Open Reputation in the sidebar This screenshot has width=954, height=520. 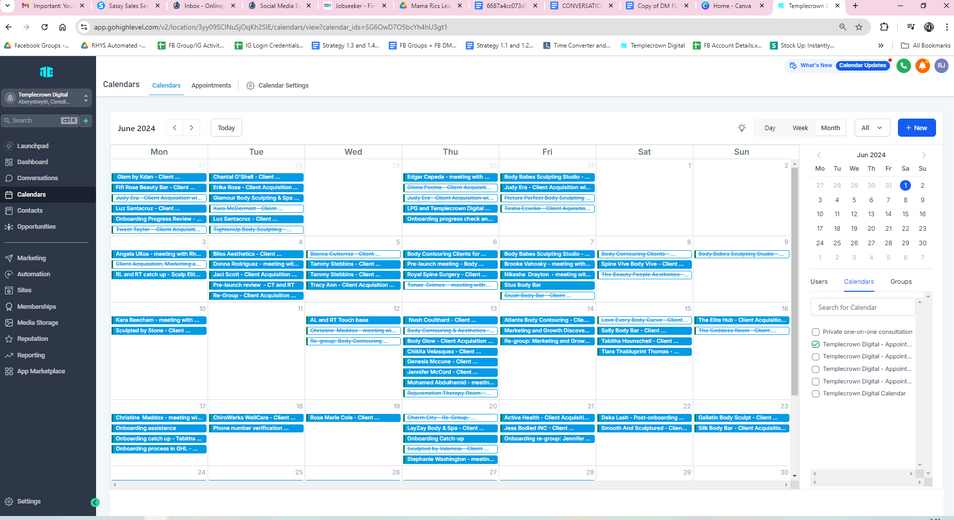(32, 339)
